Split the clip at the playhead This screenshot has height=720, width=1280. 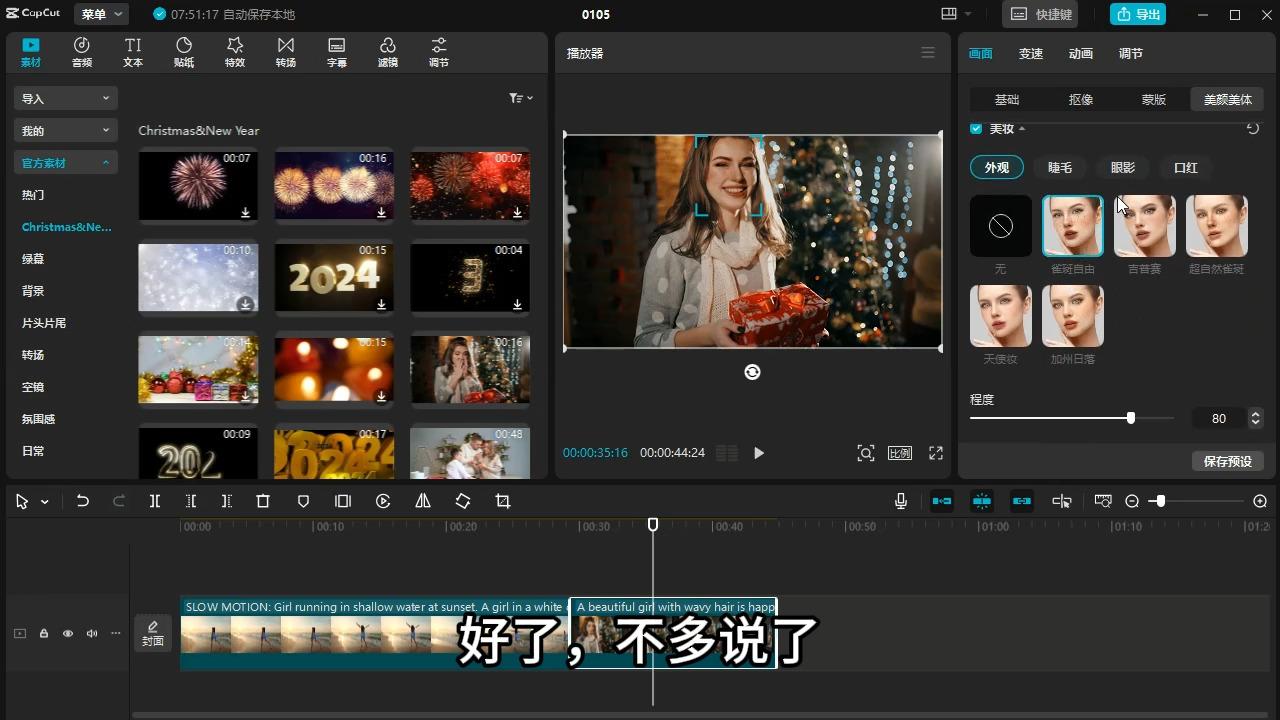(x=155, y=501)
